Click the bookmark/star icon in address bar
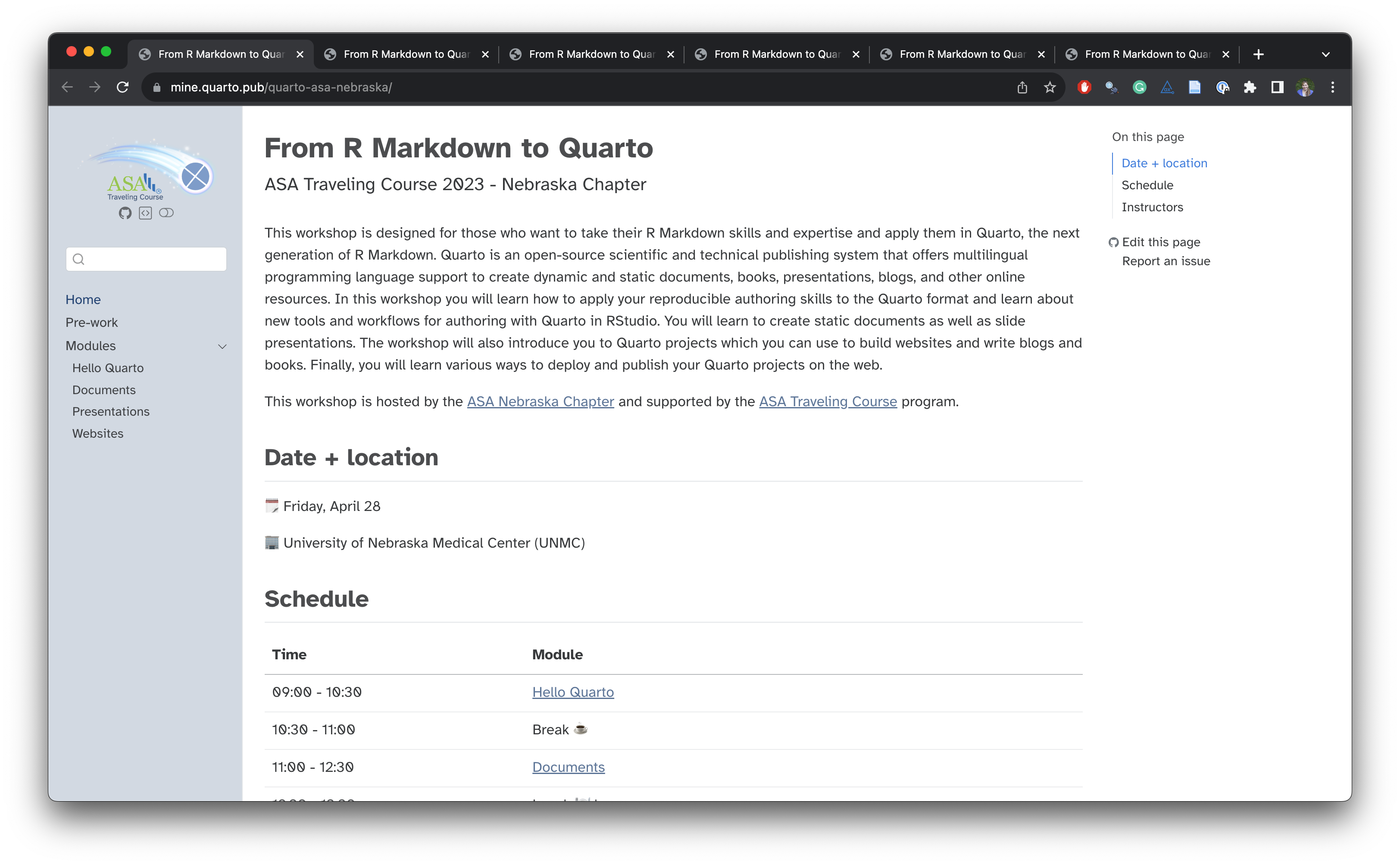1400x865 pixels. click(x=1050, y=87)
